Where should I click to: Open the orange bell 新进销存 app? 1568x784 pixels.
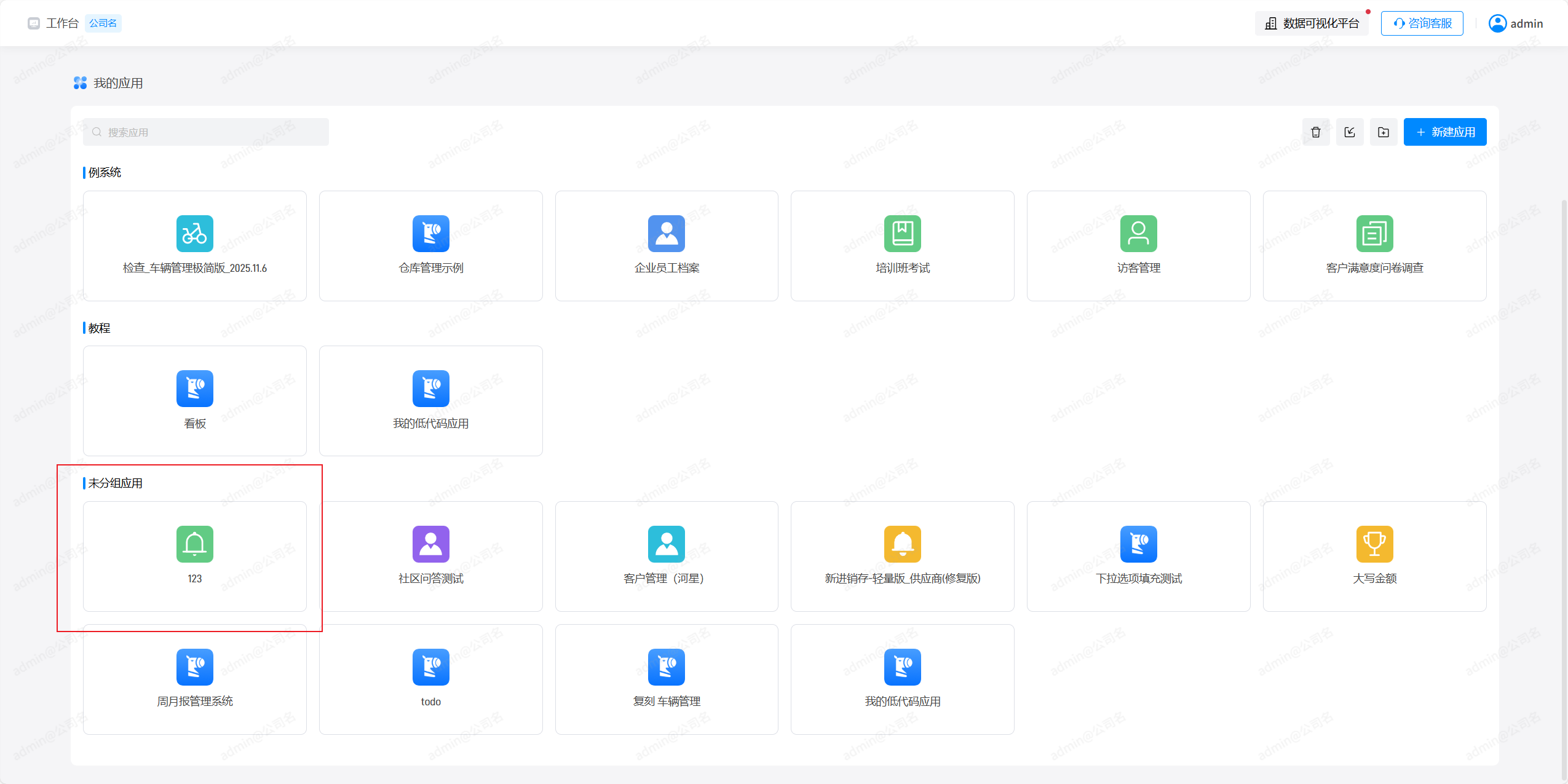(902, 544)
